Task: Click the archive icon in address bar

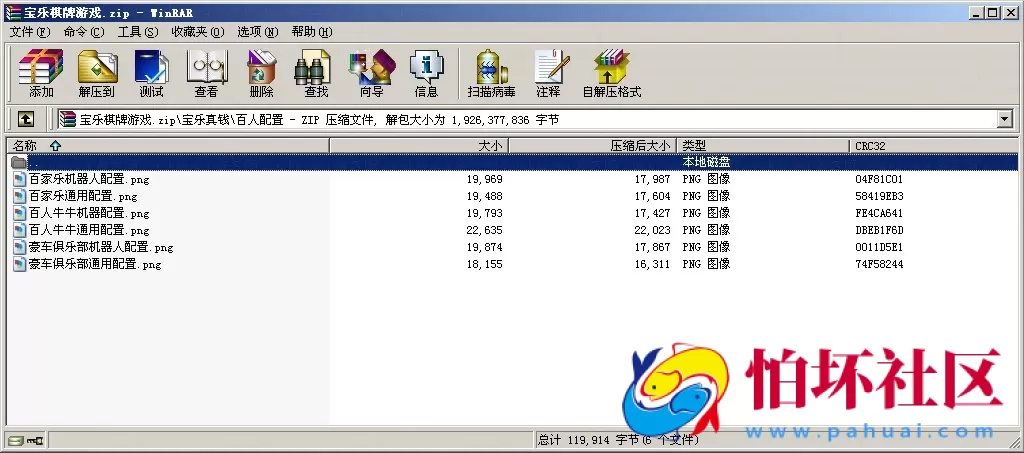Action: point(67,119)
